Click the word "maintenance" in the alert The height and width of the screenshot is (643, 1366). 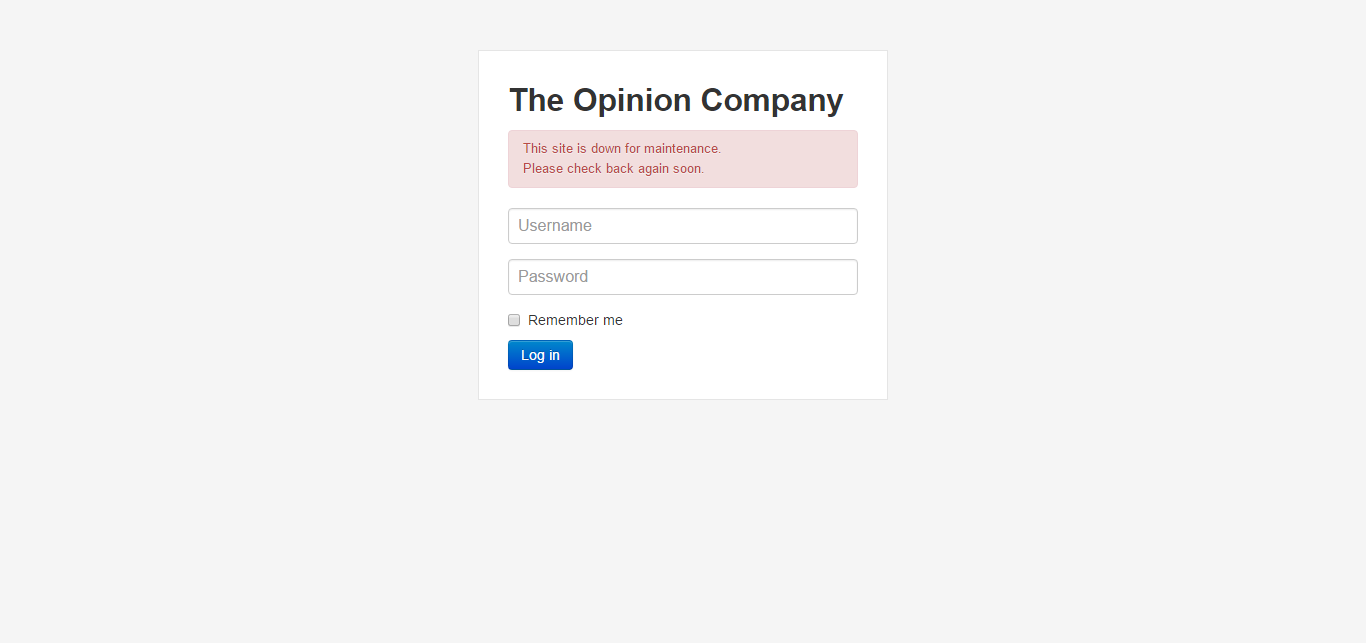pos(681,149)
